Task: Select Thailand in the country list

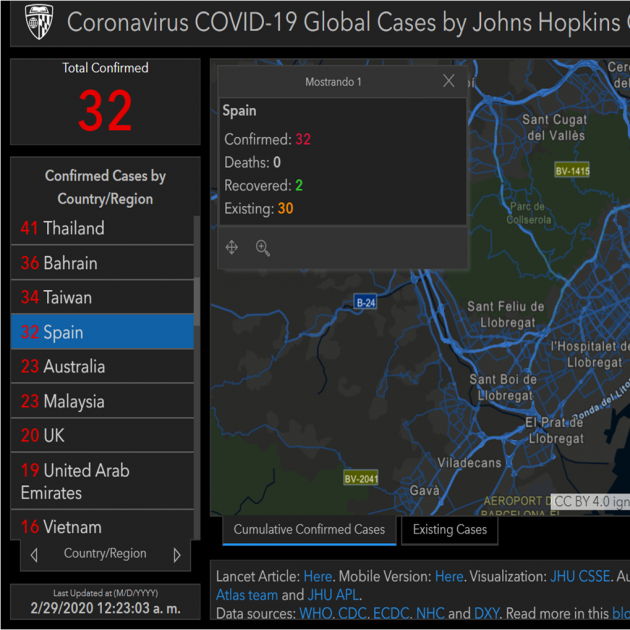Action: [x=102, y=228]
